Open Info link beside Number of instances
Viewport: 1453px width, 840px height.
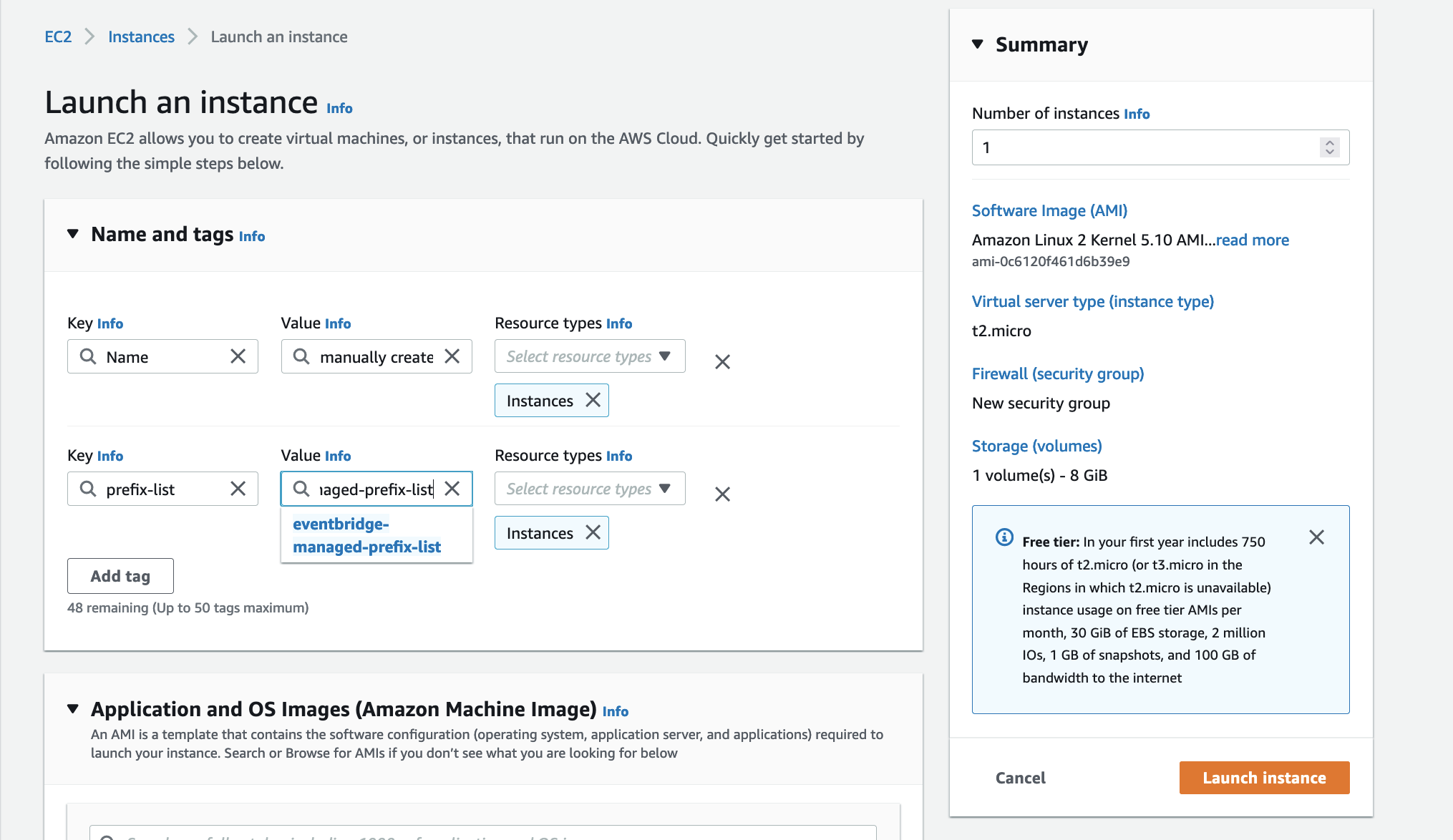tap(1137, 114)
